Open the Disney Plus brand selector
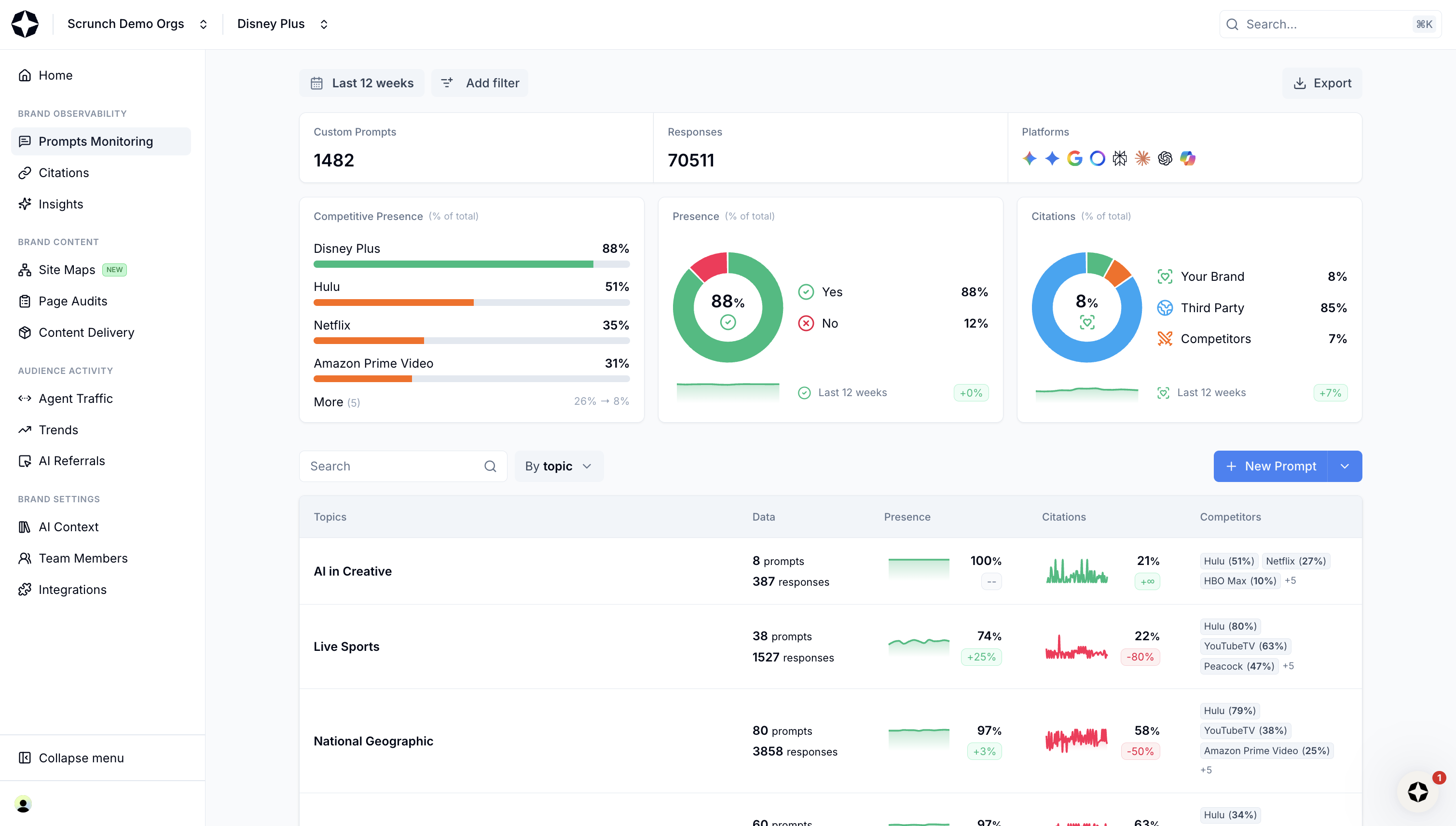Image resolution: width=1456 pixels, height=826 pixels. pyautogui.click(x=282, y=24)
